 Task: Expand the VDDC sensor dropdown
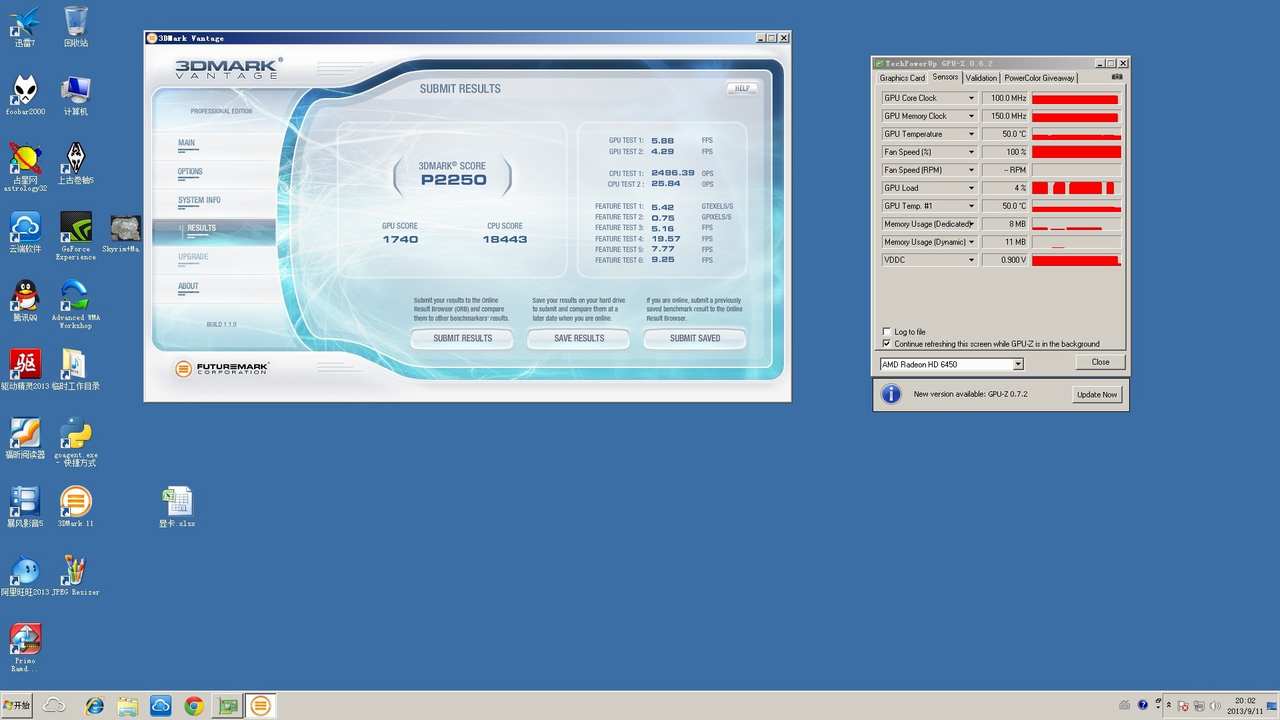(971, 260)
